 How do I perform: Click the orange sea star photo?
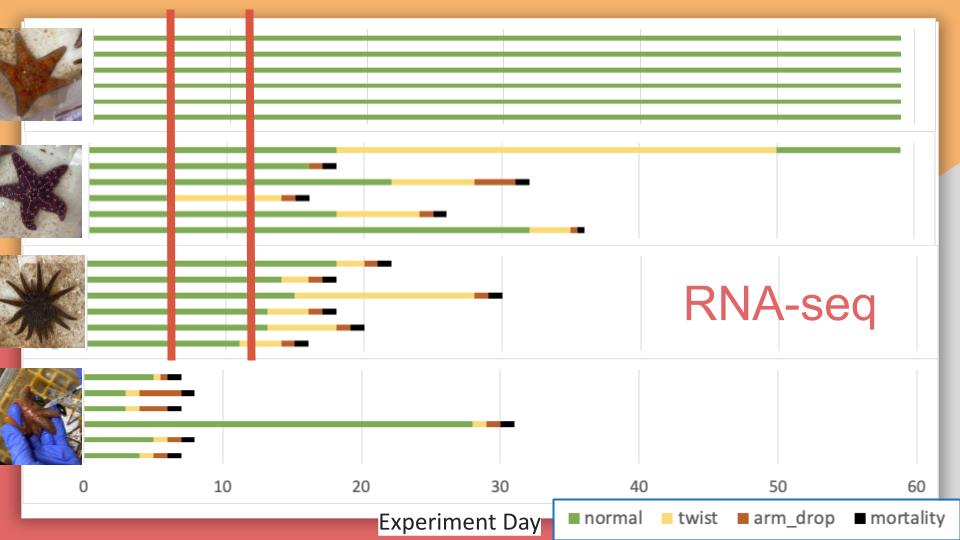coord(41,74)
